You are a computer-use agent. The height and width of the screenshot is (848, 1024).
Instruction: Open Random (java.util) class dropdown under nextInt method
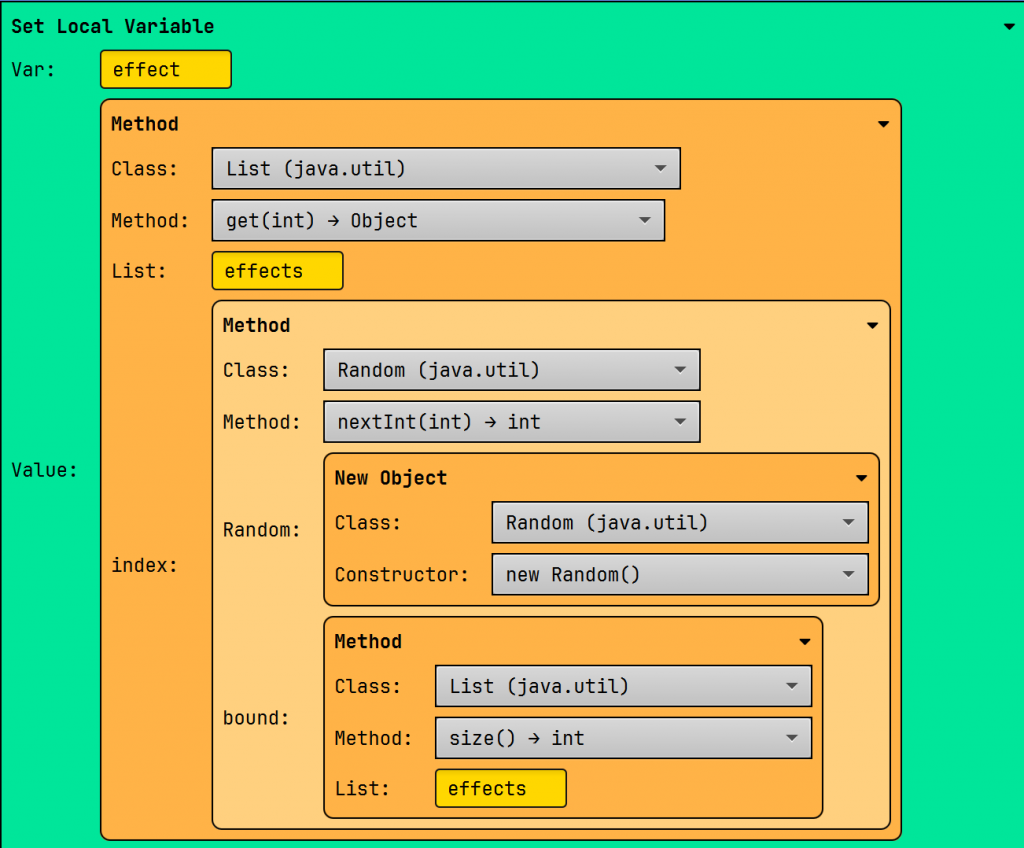click(511, 370)
